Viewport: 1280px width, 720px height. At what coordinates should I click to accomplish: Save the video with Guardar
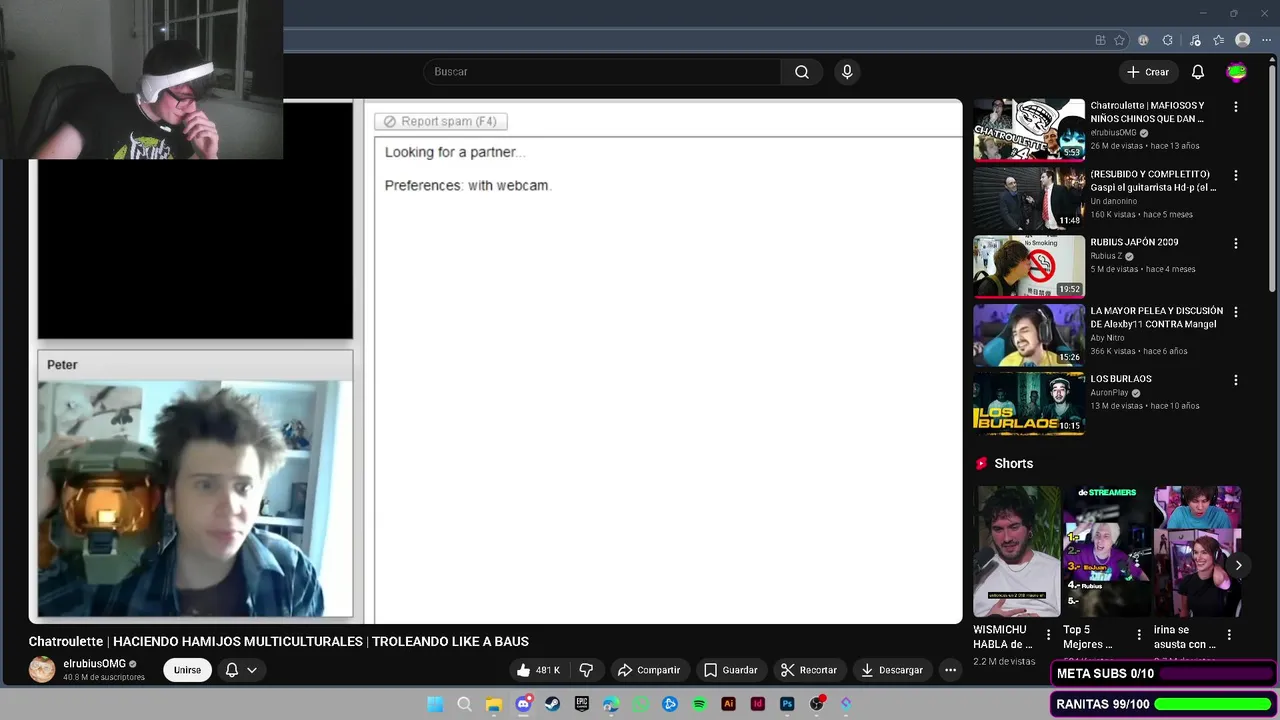tap(731, 670)
